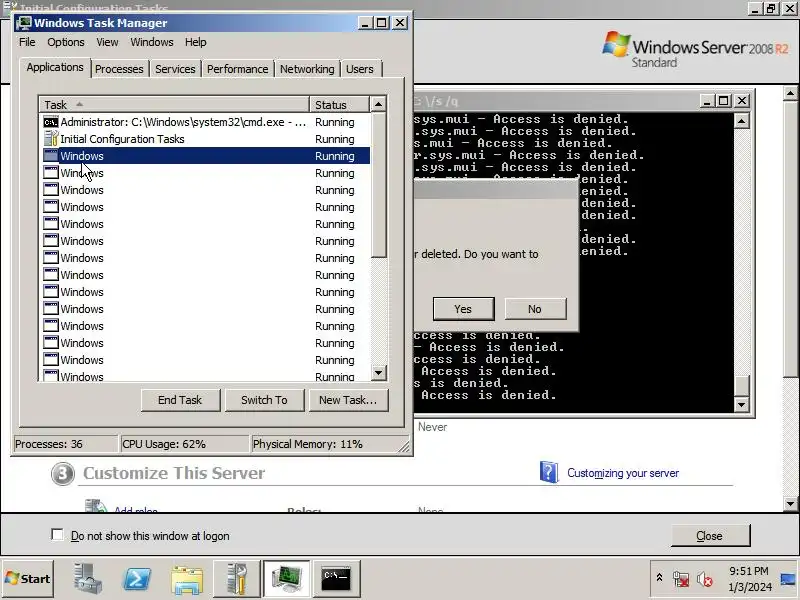Image resolution: width=800 pixels, height=600 pixels.
Task: Open Windows Explorer folder icon on taskbar
Action: [x=187, y=579]
